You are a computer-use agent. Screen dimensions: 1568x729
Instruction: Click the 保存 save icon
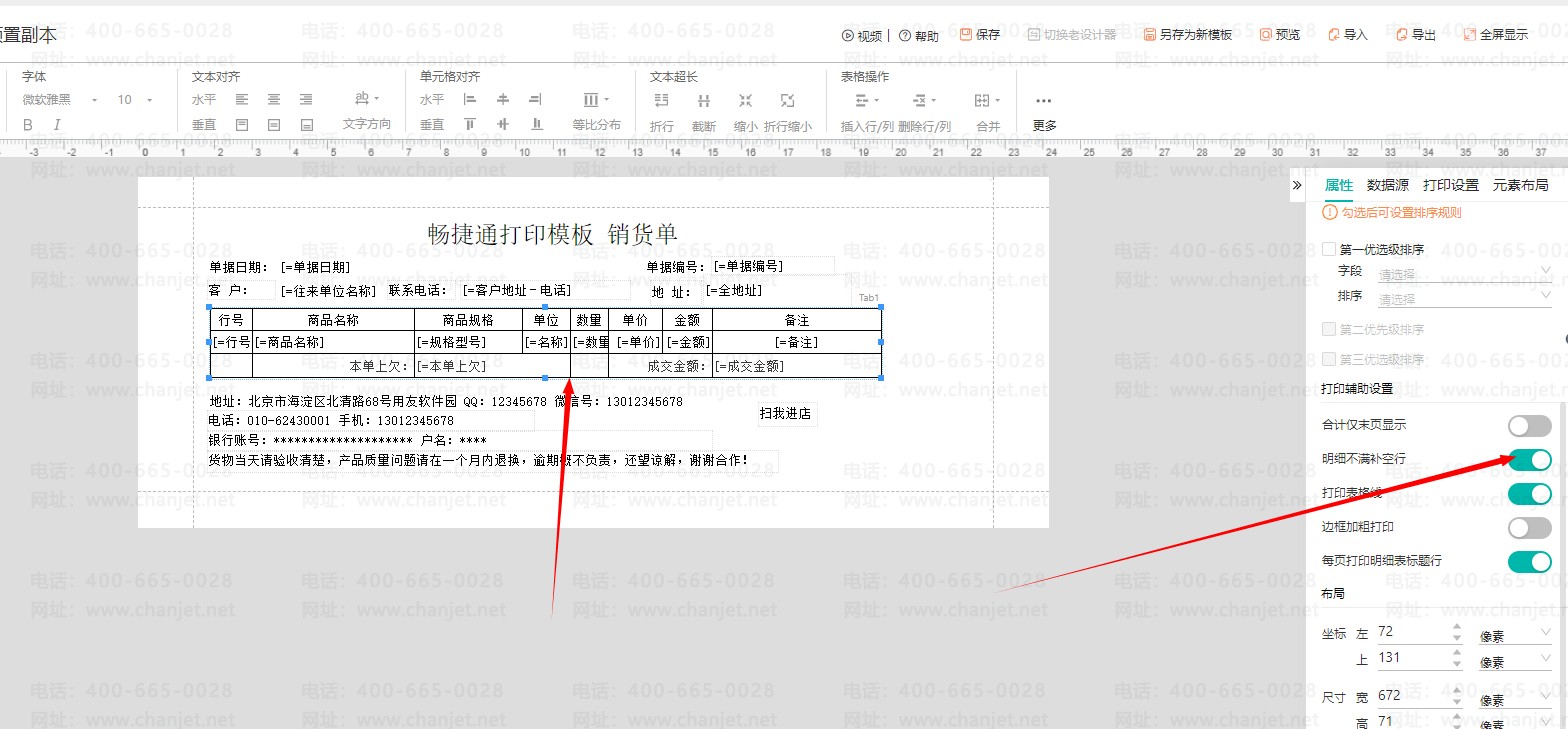[980, 35]
